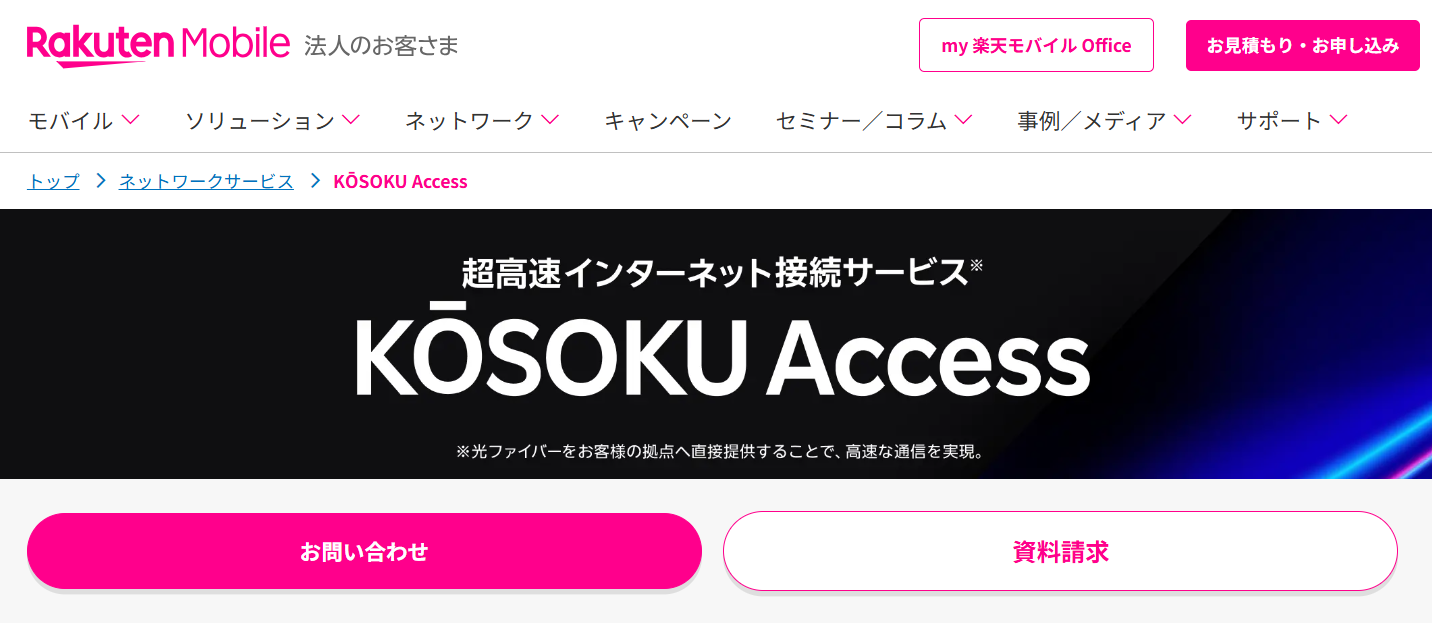The width and height of the screenshot is (1432, 640).
Task: Expand the モバイル menu chevron
Action: pyautogui.click(x=130, y=120)
